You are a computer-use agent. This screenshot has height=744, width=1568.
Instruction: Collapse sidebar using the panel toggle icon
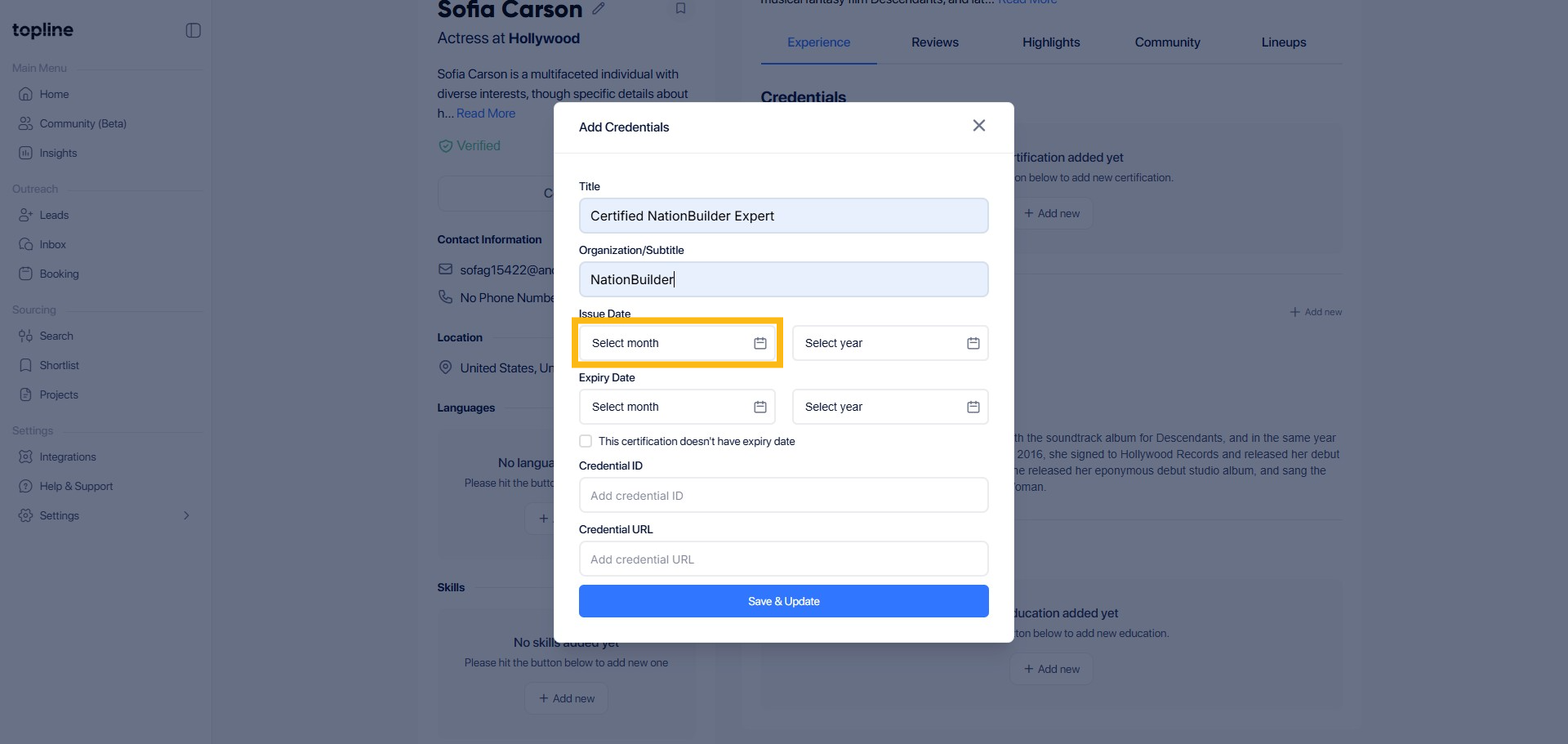(193, 30)
